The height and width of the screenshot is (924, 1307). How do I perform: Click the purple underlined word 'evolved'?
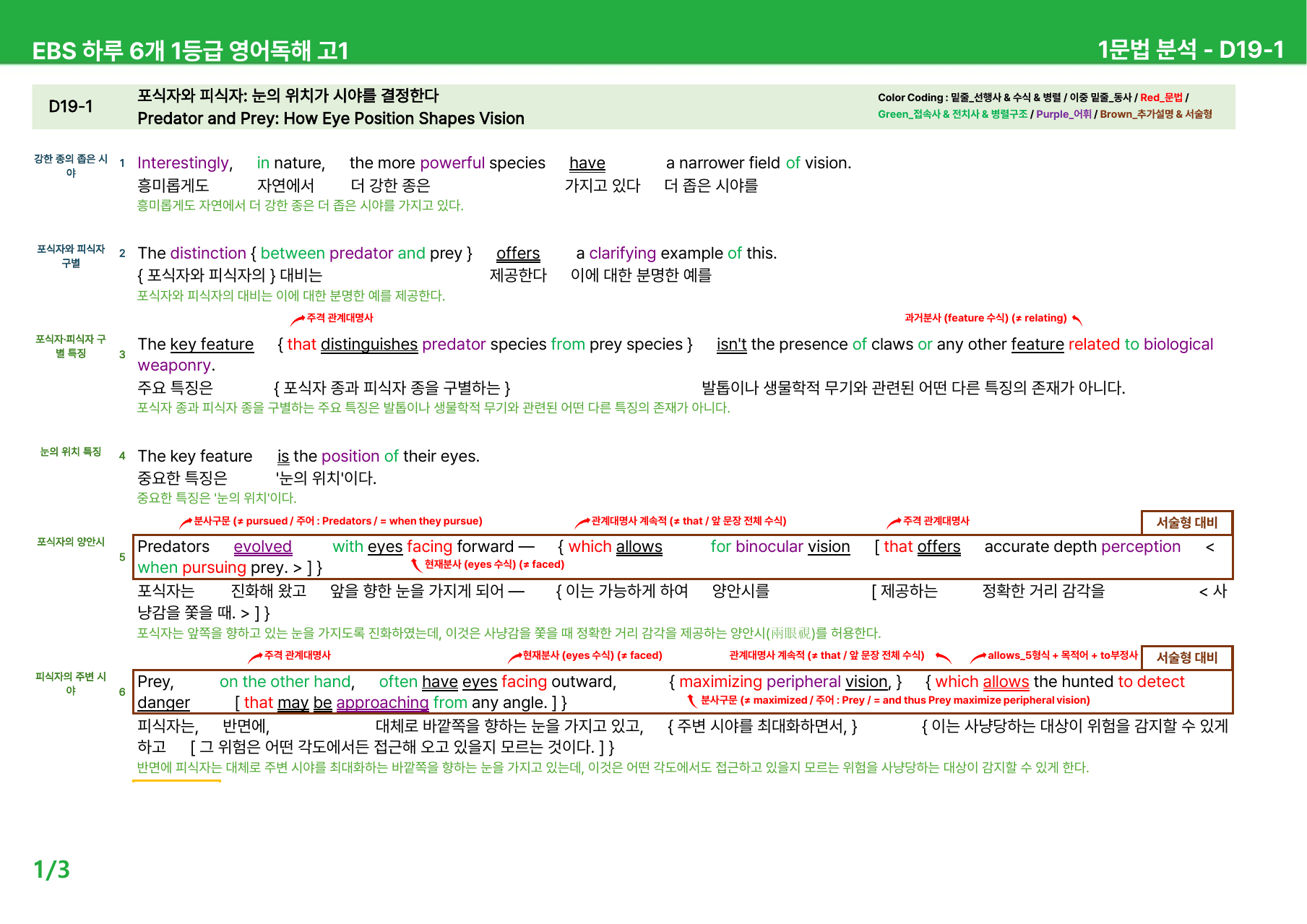(x=263, y=547)
